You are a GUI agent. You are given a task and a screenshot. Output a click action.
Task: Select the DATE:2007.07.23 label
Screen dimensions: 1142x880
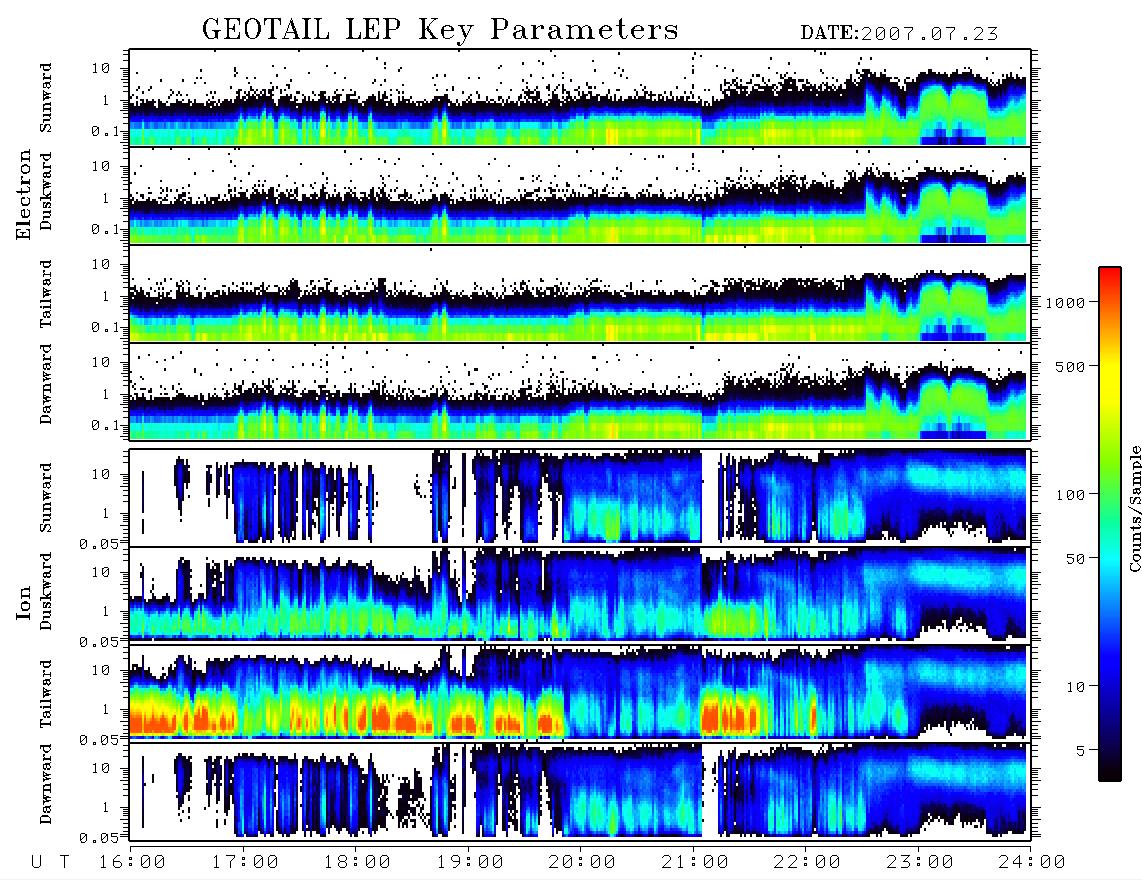coord(899,34)
